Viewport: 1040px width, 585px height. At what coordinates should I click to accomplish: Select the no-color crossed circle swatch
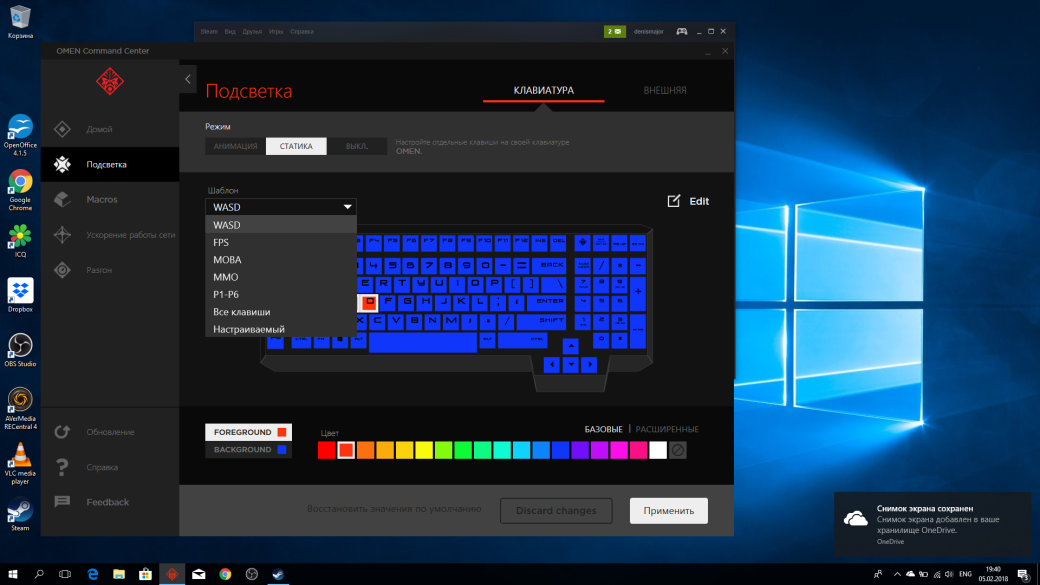pos(677,450)
